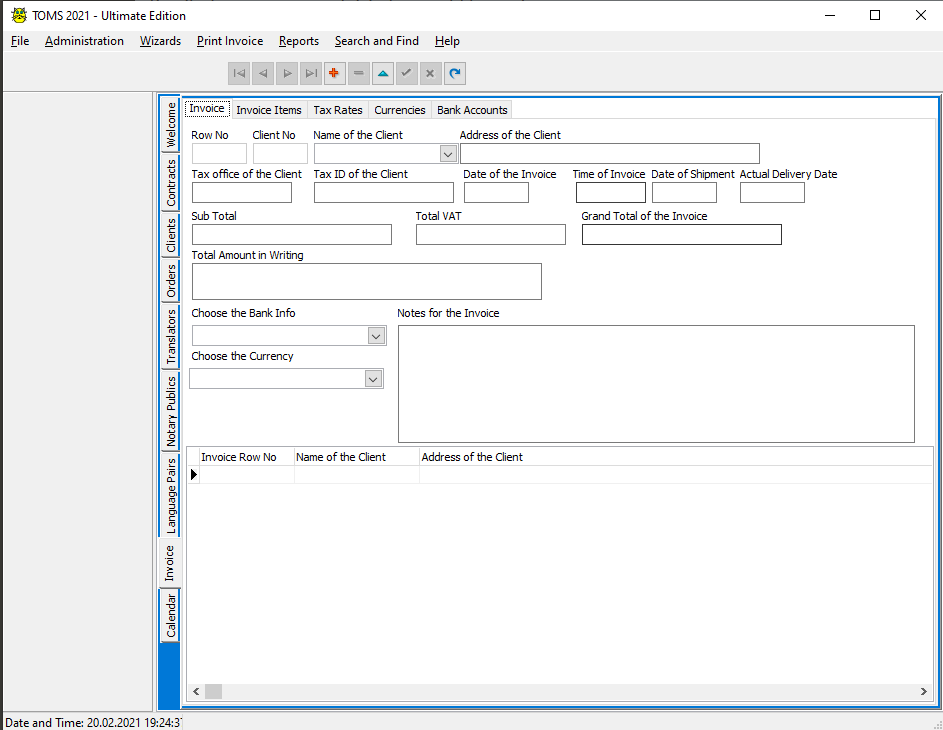Edit the current record with the triangle icon

(x=382, y=72)
